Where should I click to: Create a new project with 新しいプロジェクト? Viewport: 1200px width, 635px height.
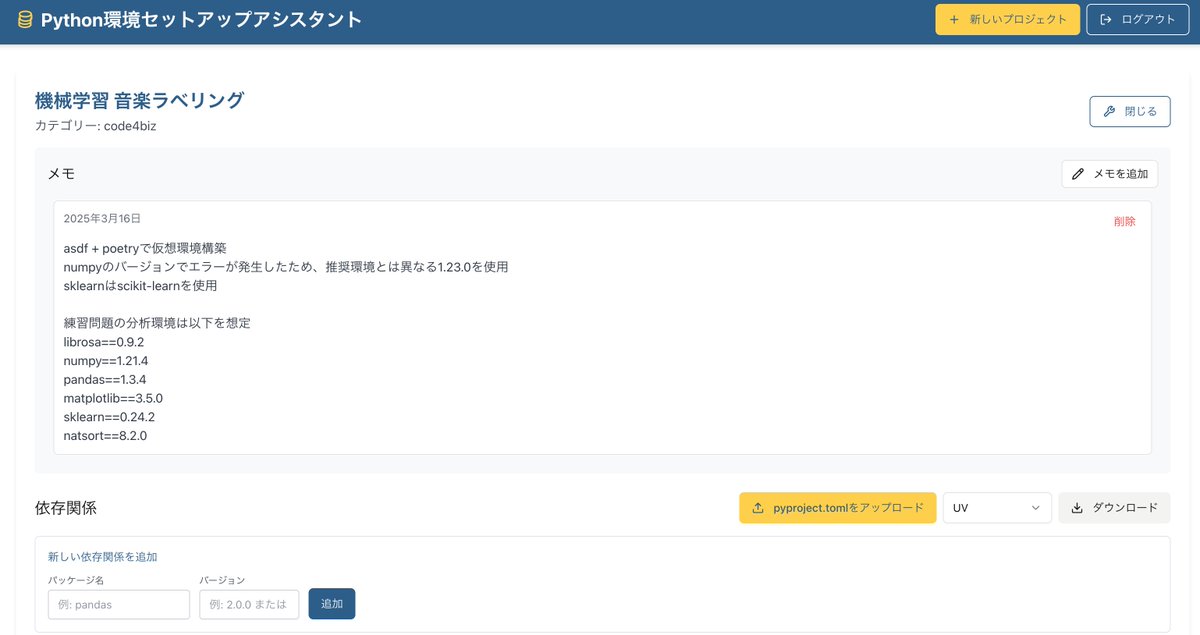(1007, 19)
